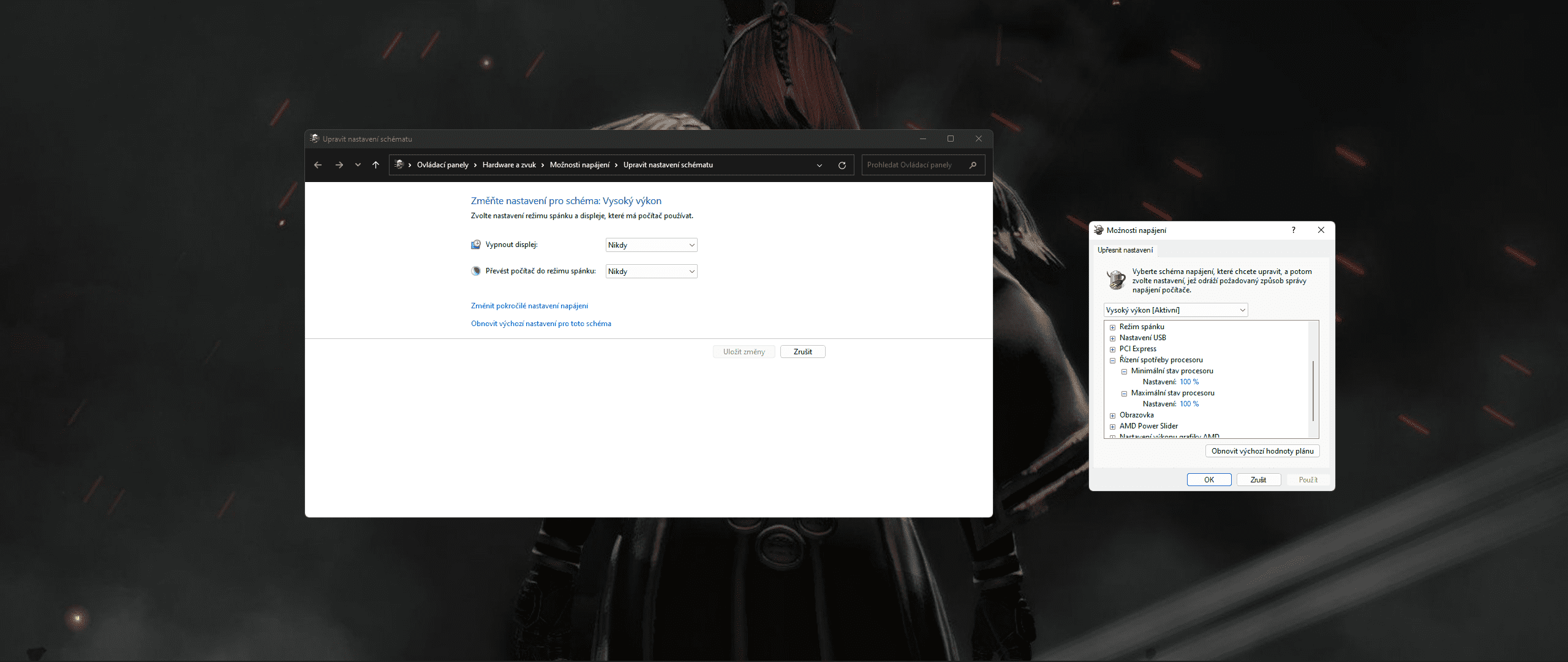
Task: Click the forward navigation arrow
Action: tap(339, 165)
